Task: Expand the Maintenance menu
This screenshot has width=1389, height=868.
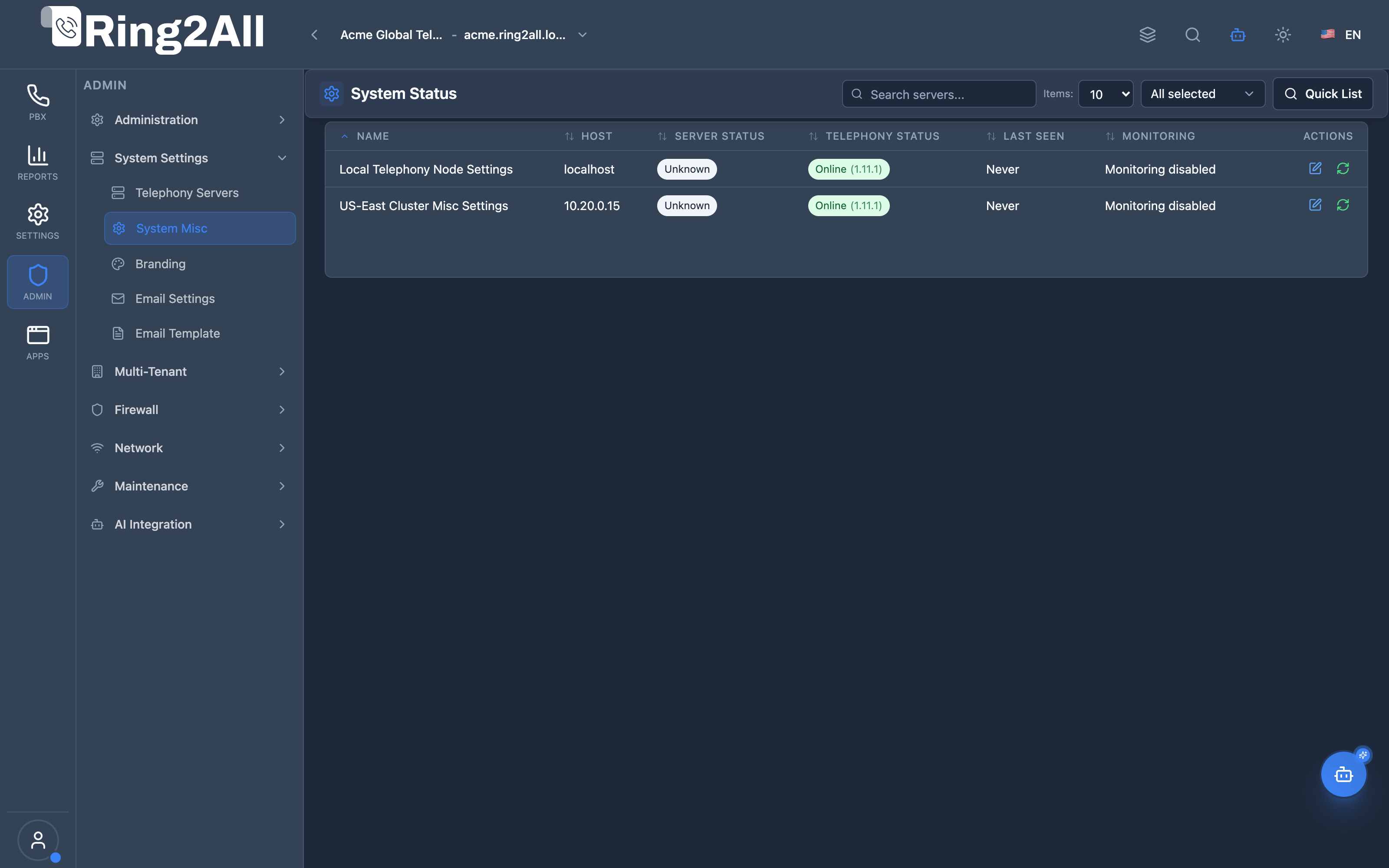Action: click(x=189, y=486)
